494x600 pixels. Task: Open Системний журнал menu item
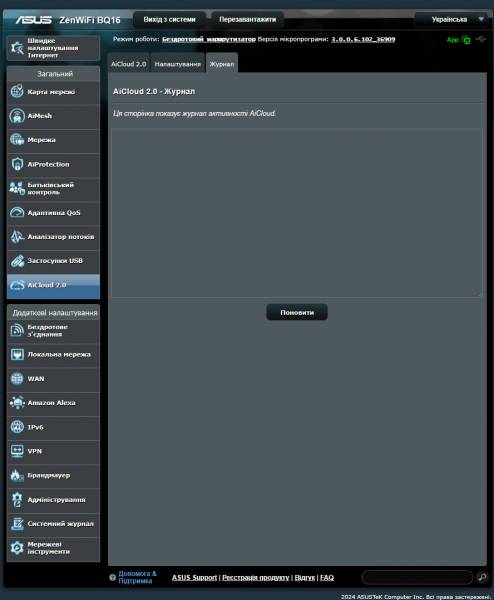click(x=53, y=524)
